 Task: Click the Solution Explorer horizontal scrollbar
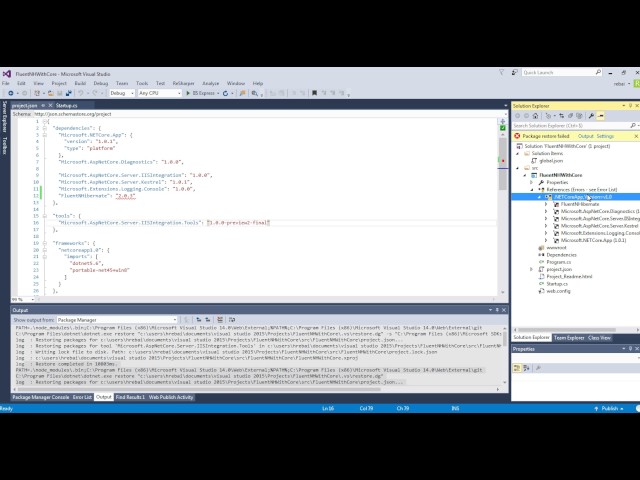pyautogui.click(x=567, y=330)
